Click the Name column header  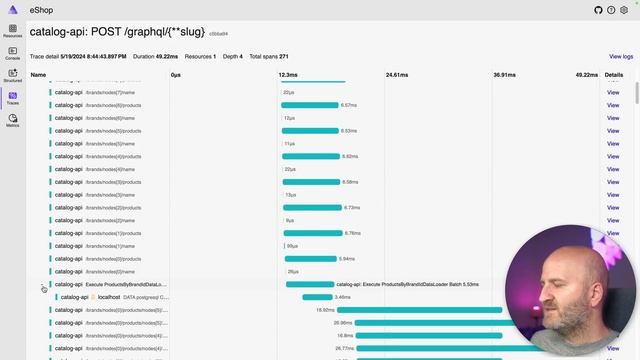[x=38, y=75]
